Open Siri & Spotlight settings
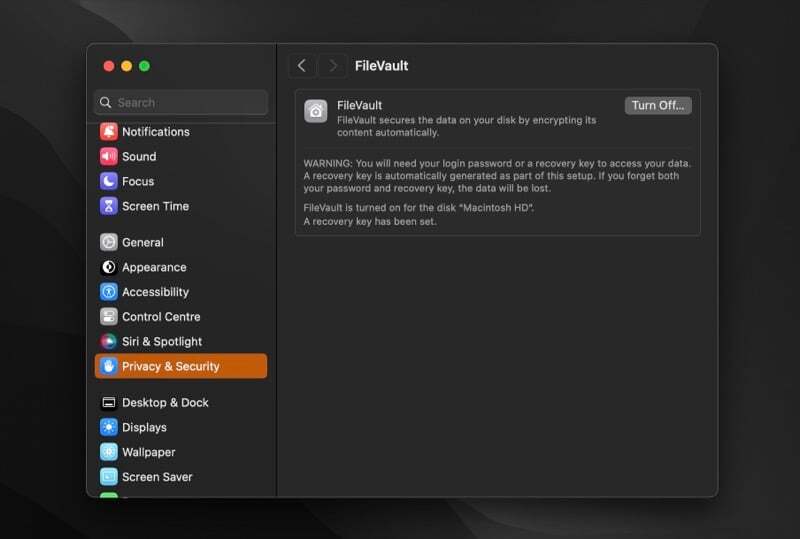This screenshot has width=800, height=539. (181, 341)
